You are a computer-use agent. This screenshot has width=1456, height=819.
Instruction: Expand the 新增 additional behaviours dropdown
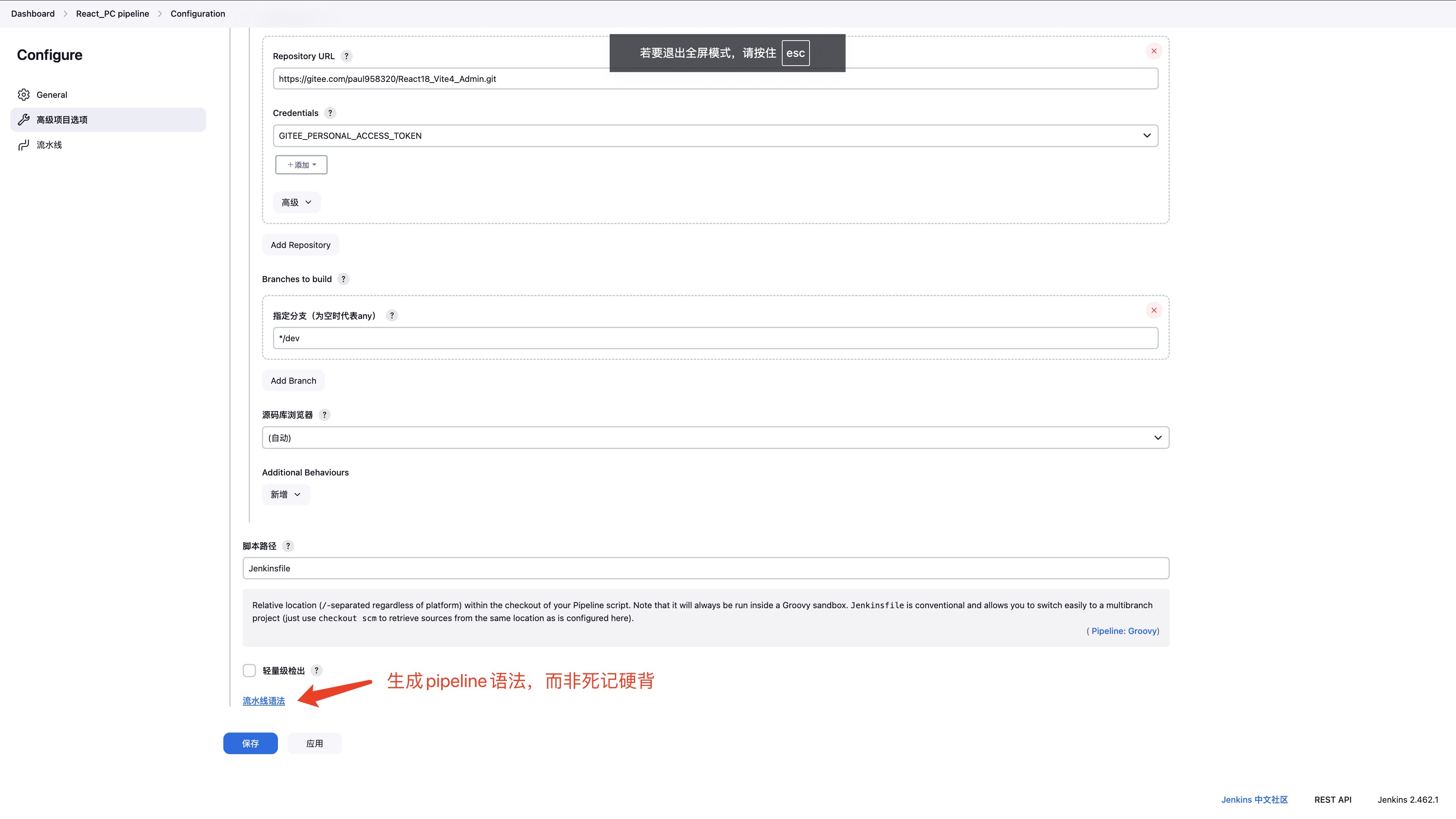[286, 494]
